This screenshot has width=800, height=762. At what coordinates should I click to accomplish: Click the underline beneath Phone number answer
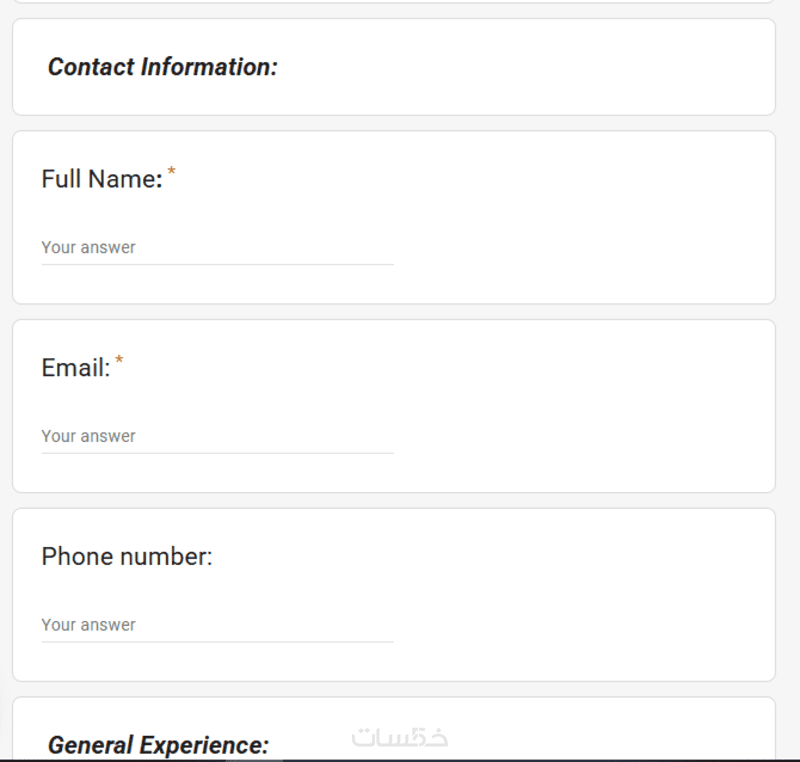tap(217, 642)
